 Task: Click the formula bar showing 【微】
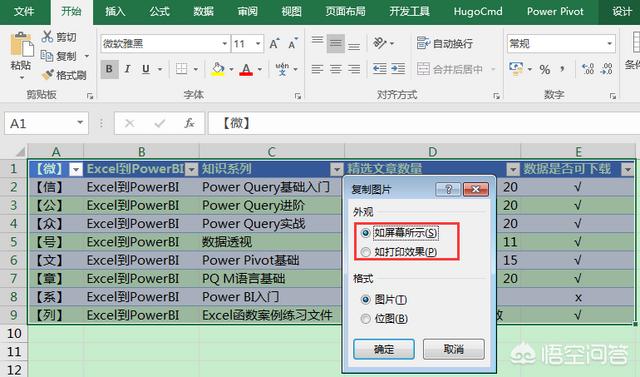(x=424, y=123)
